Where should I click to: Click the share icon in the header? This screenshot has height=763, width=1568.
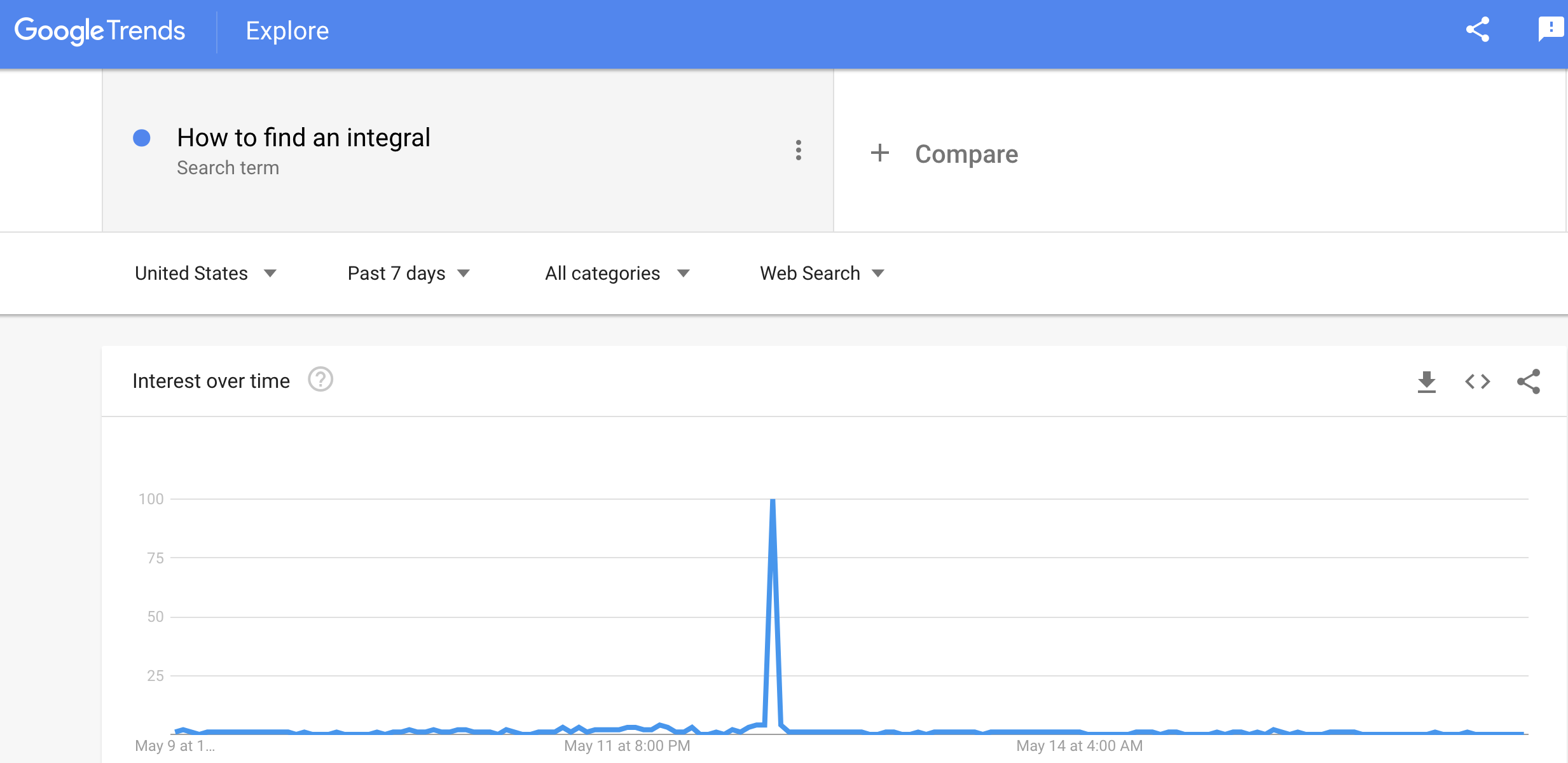(x=1478, y=30)
